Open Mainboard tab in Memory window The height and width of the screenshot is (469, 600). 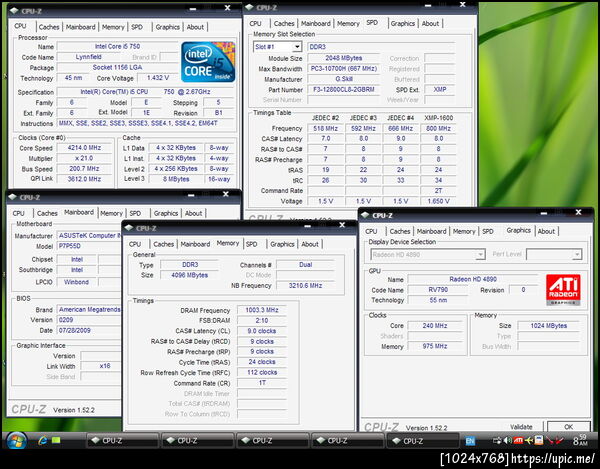pos(195,244)
